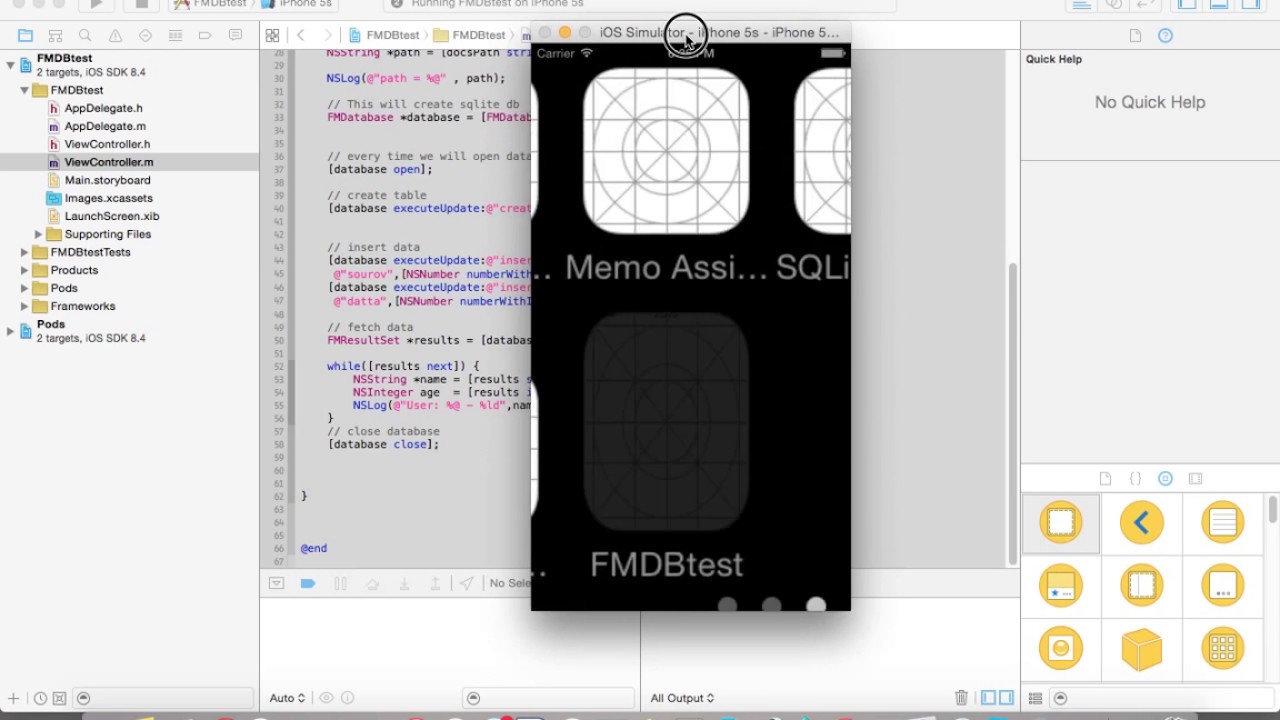The height and width of the screenshot is (720, 1280).
Task: Go forward in editor history
Action: coord(327,35)
